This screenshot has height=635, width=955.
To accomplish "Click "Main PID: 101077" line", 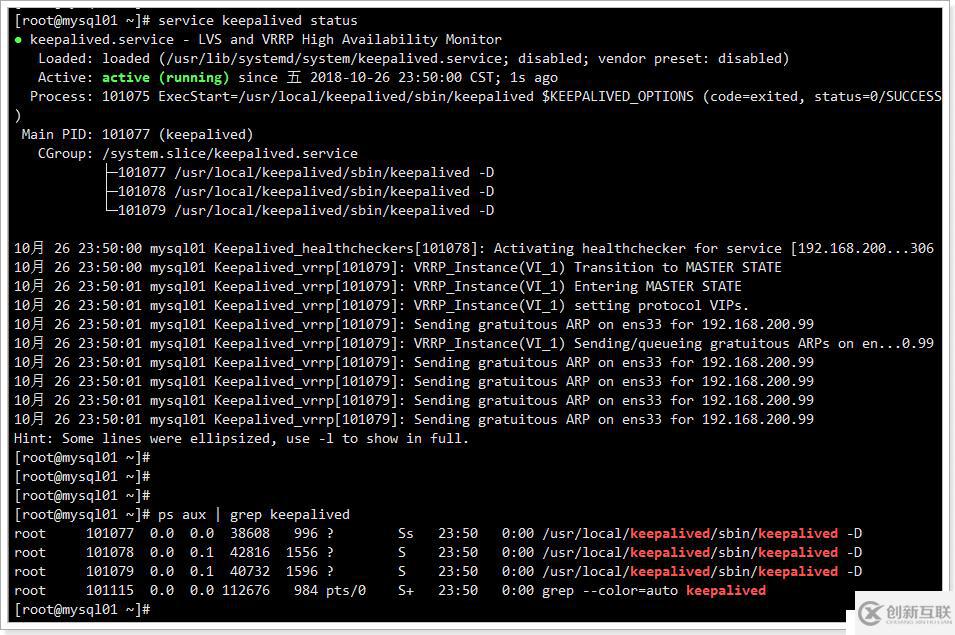I will 137,135.
